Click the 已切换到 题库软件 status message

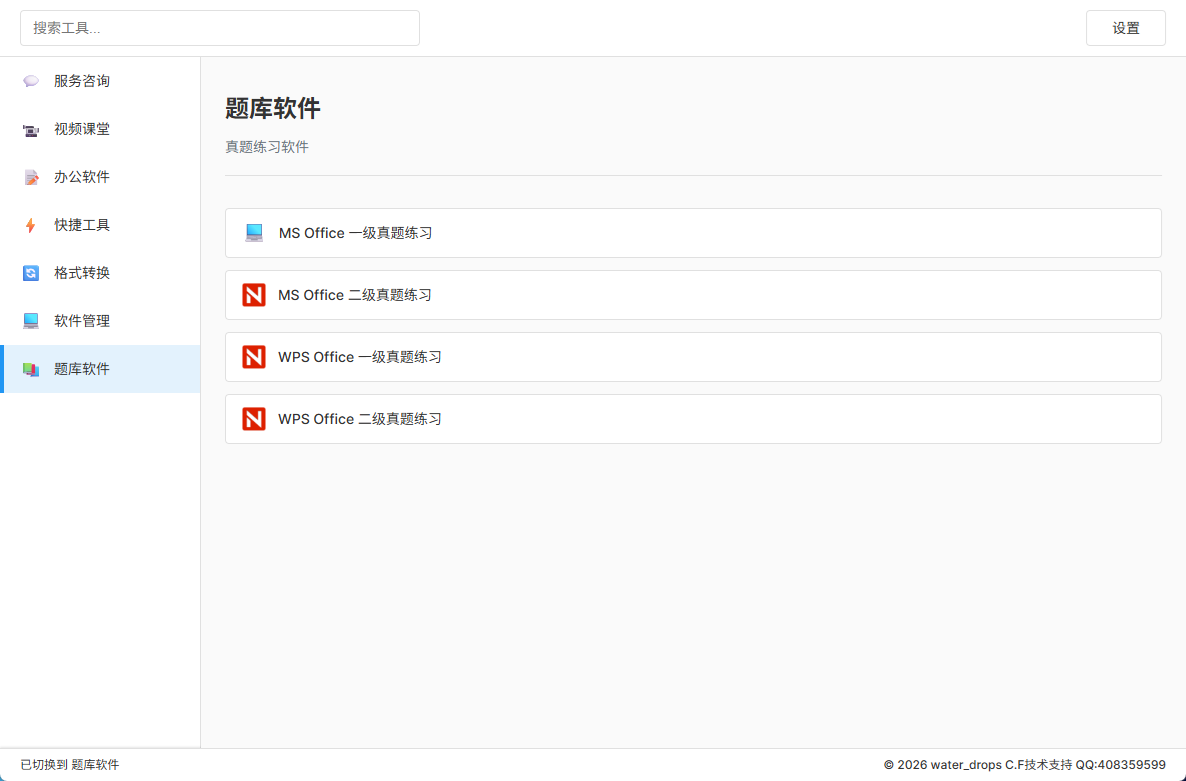(70, 765)
